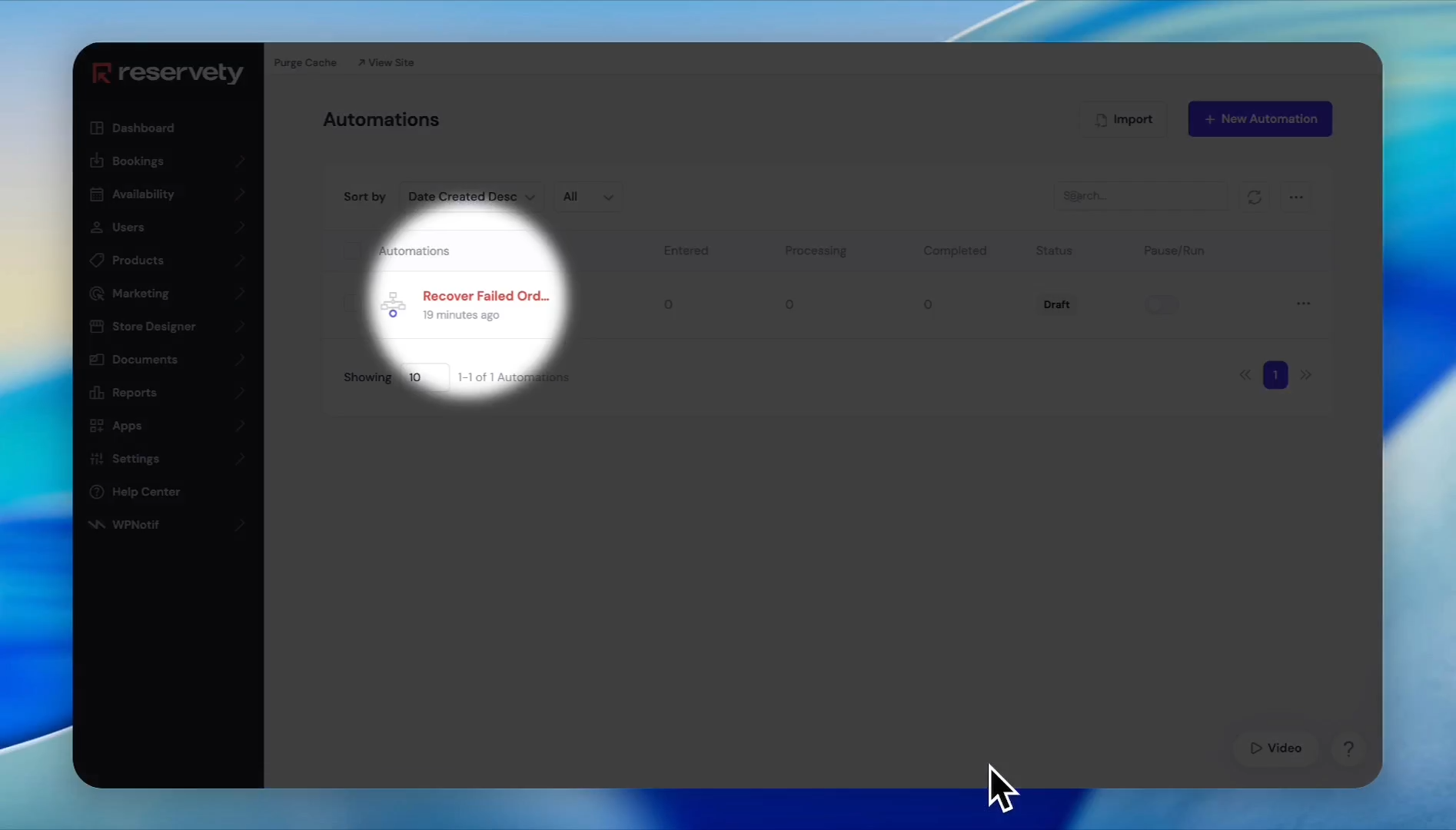Click the Processing column header

(815, 251)
